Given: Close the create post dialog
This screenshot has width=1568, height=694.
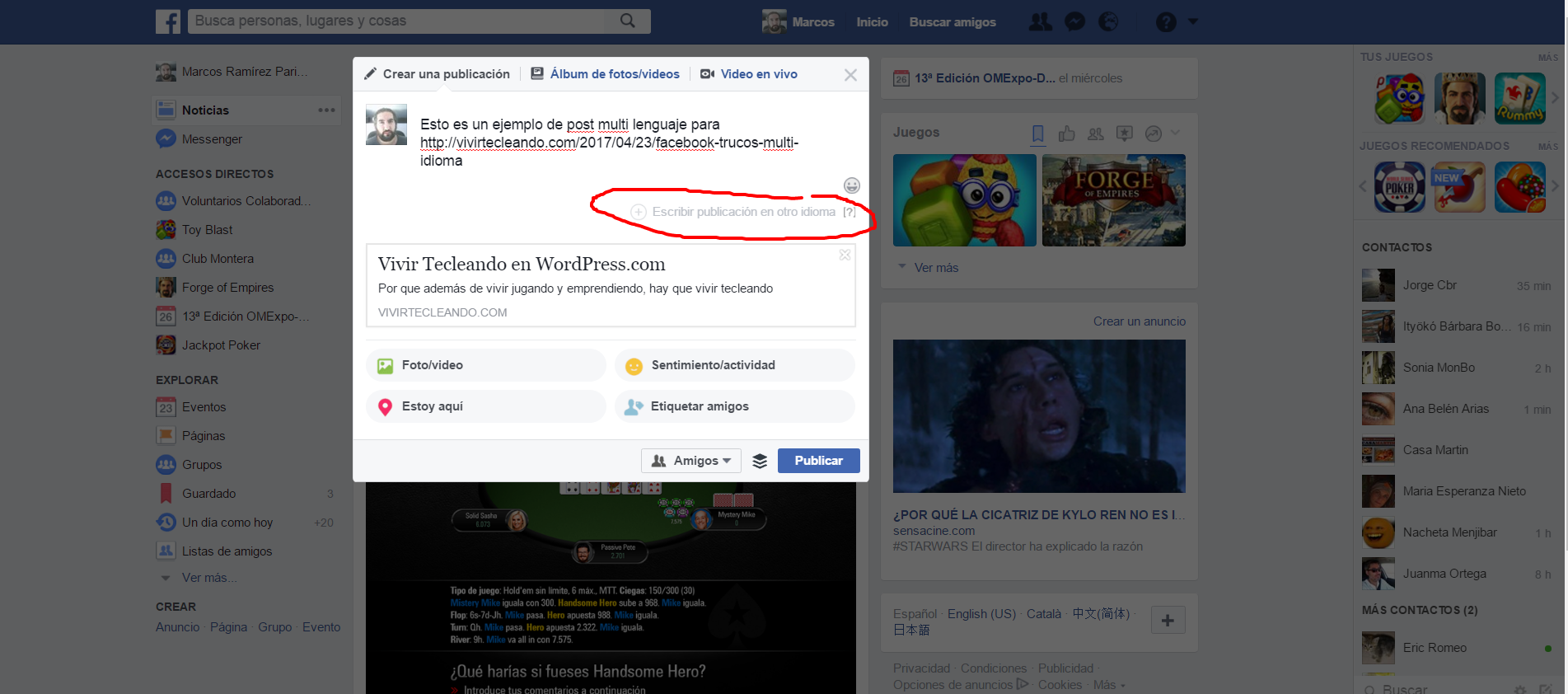Looking at the screenshot, I should (850, 75).
